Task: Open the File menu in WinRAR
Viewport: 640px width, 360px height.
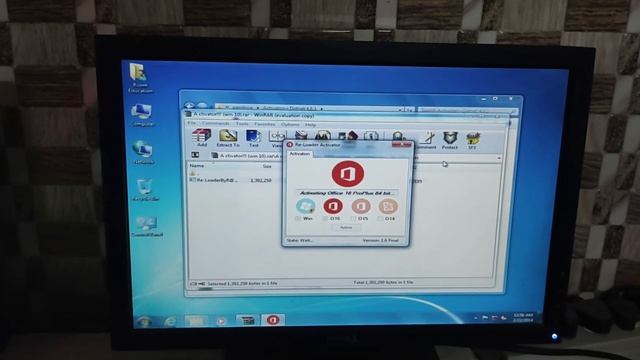Action: pyautogui.click(x=191, y=123)
